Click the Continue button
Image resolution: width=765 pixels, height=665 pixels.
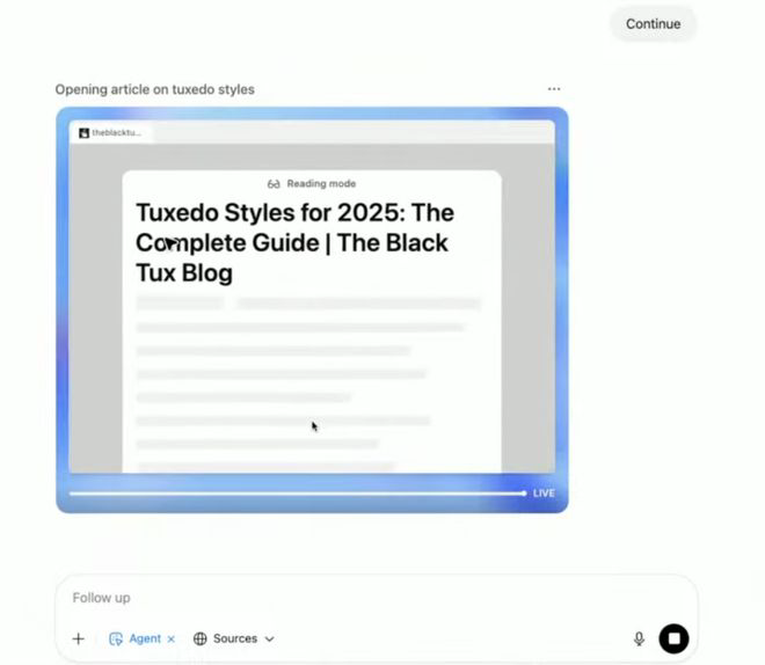click(653, 24)
